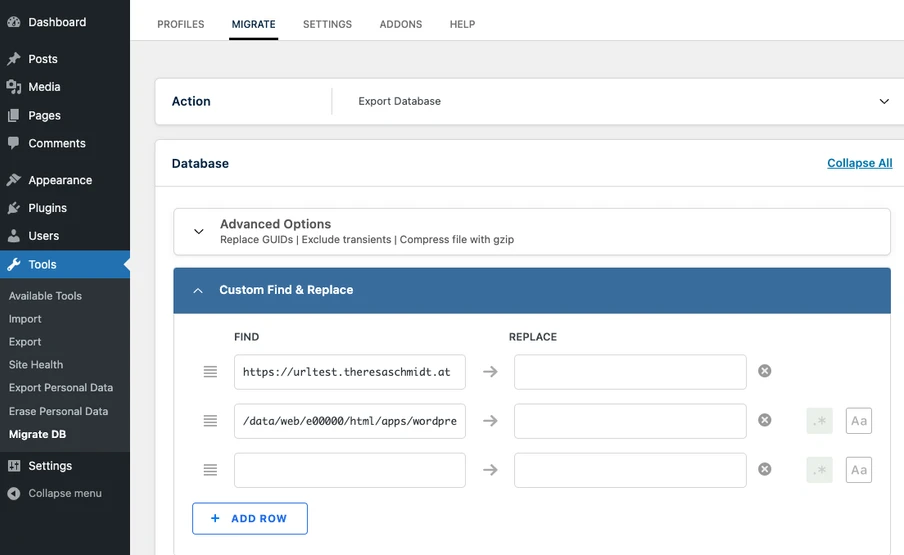Click the Plugins sidebar icon
The height and width of the screenshot is (555, 904).
pos(14,208)
